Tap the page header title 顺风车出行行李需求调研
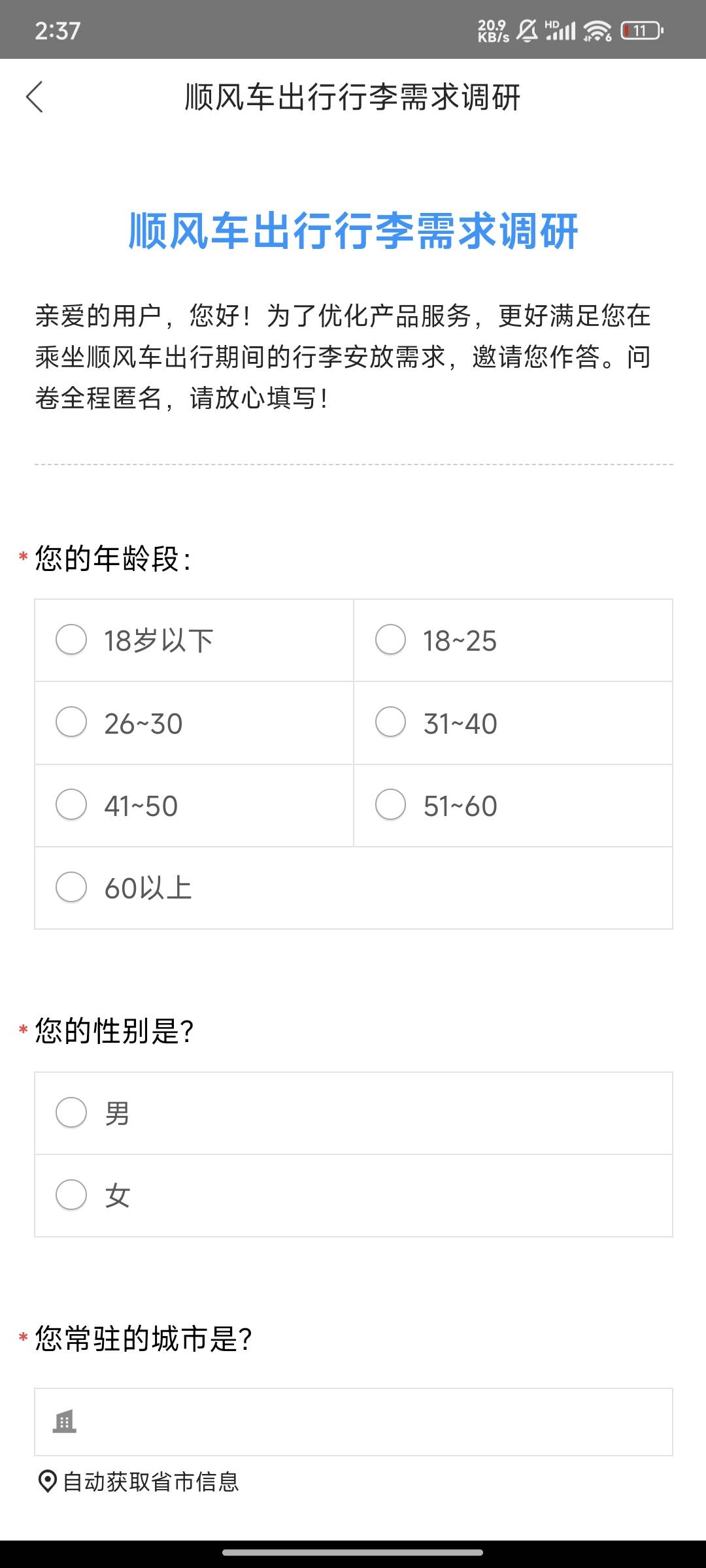The height and width of the screenshot is (1568, 706). pyautogui.click(x=353, y=97)
